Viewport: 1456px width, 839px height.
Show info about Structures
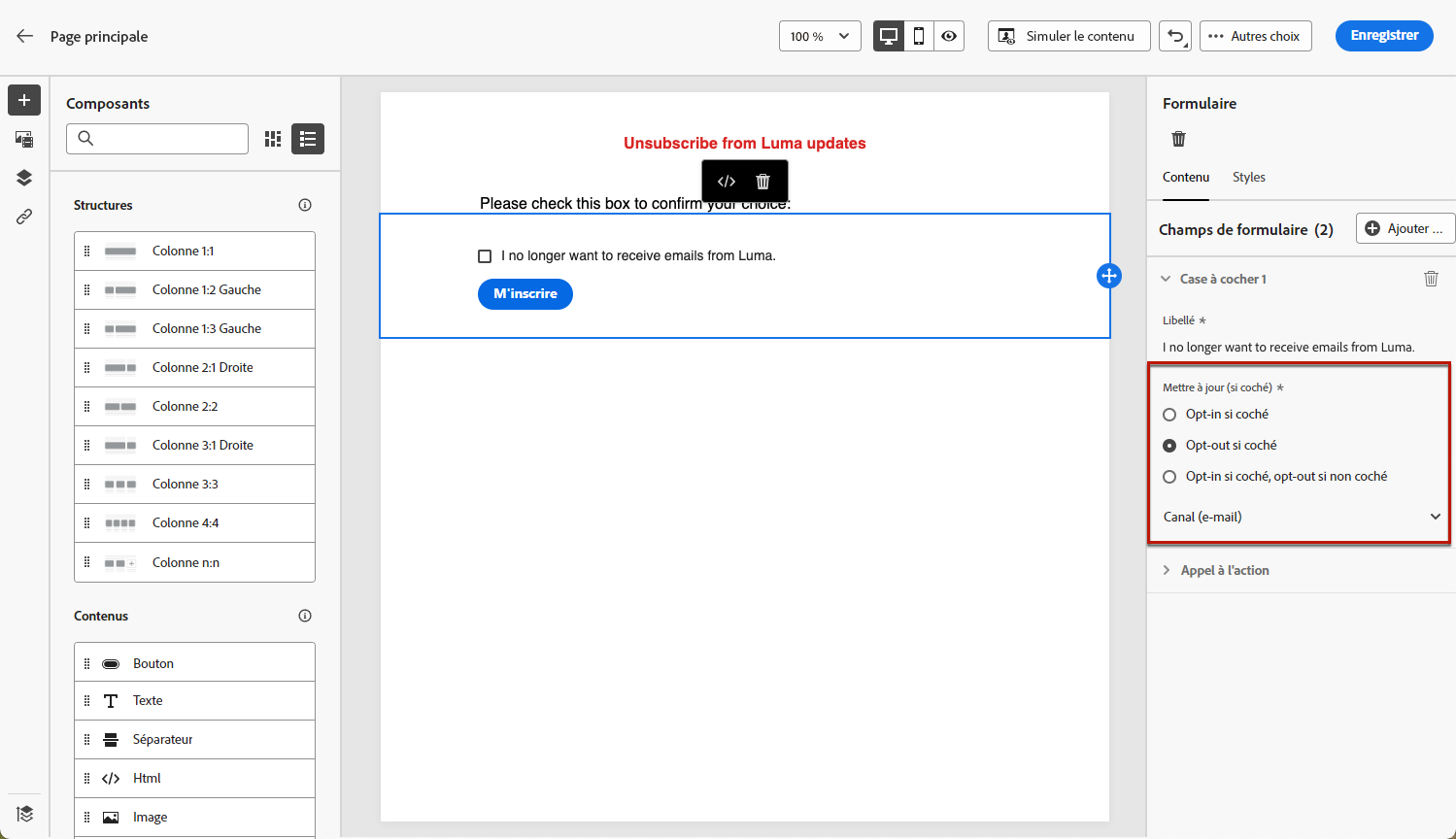pos(305,205)
